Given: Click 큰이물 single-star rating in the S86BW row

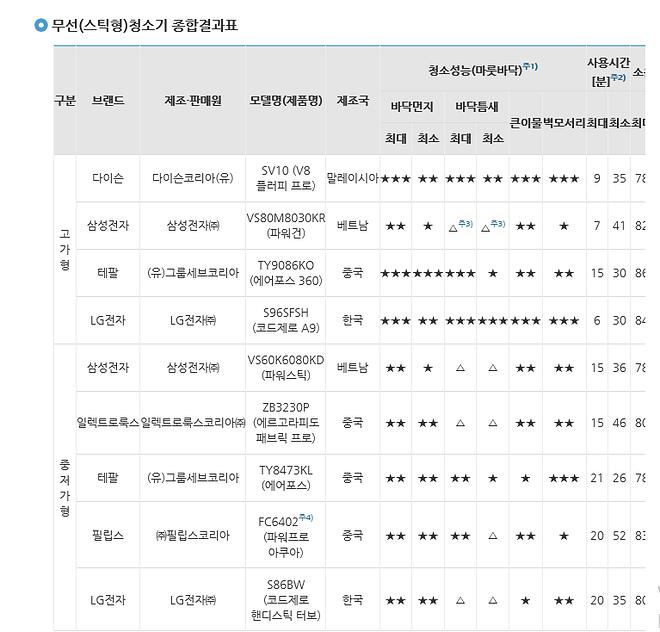Looking at the screenshot, I should click(525, 600).
